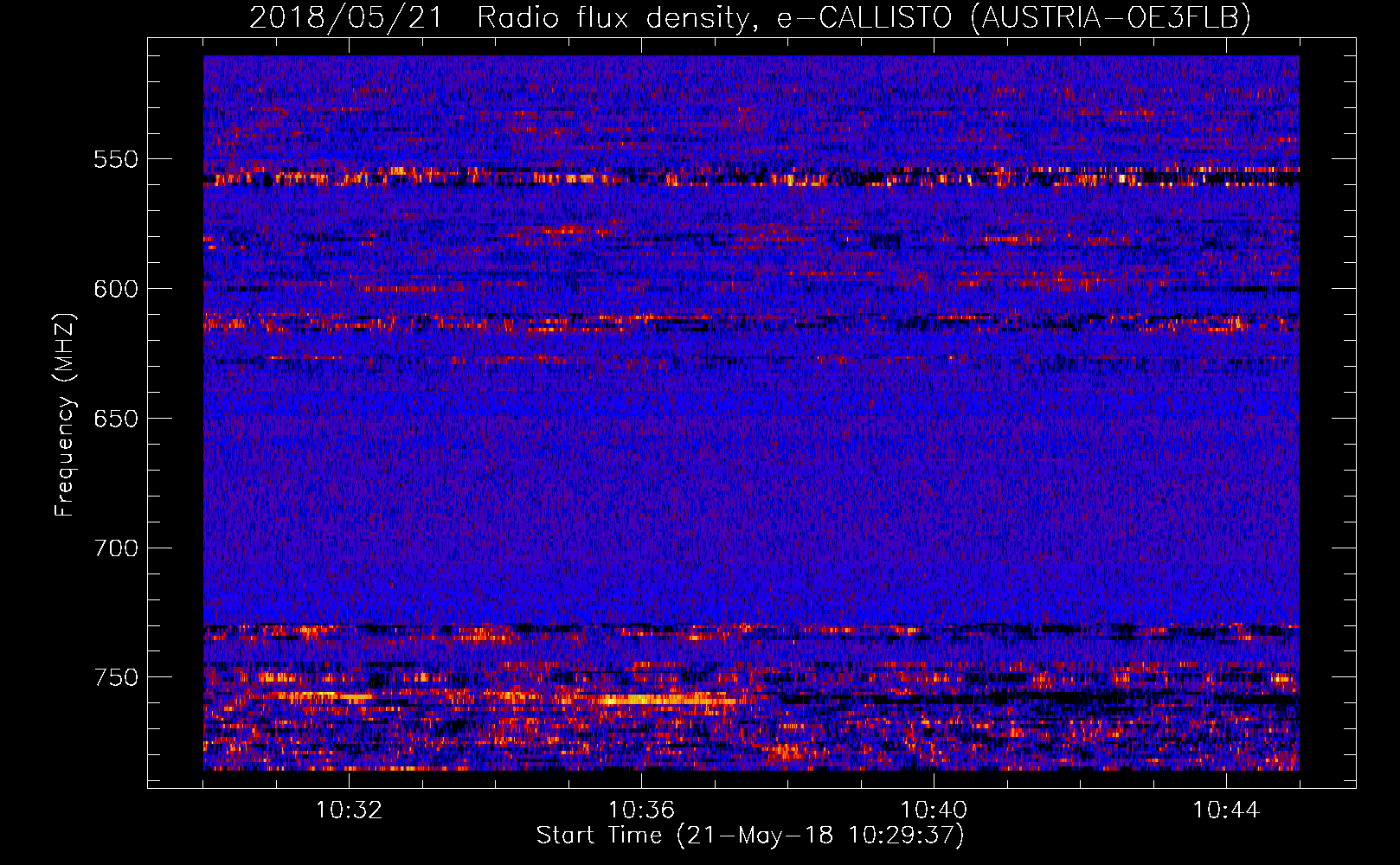Click the 10:32 time tick label
Viewport: 1400px width, 865px height.
pyautogui.click(x=349, y=811)
